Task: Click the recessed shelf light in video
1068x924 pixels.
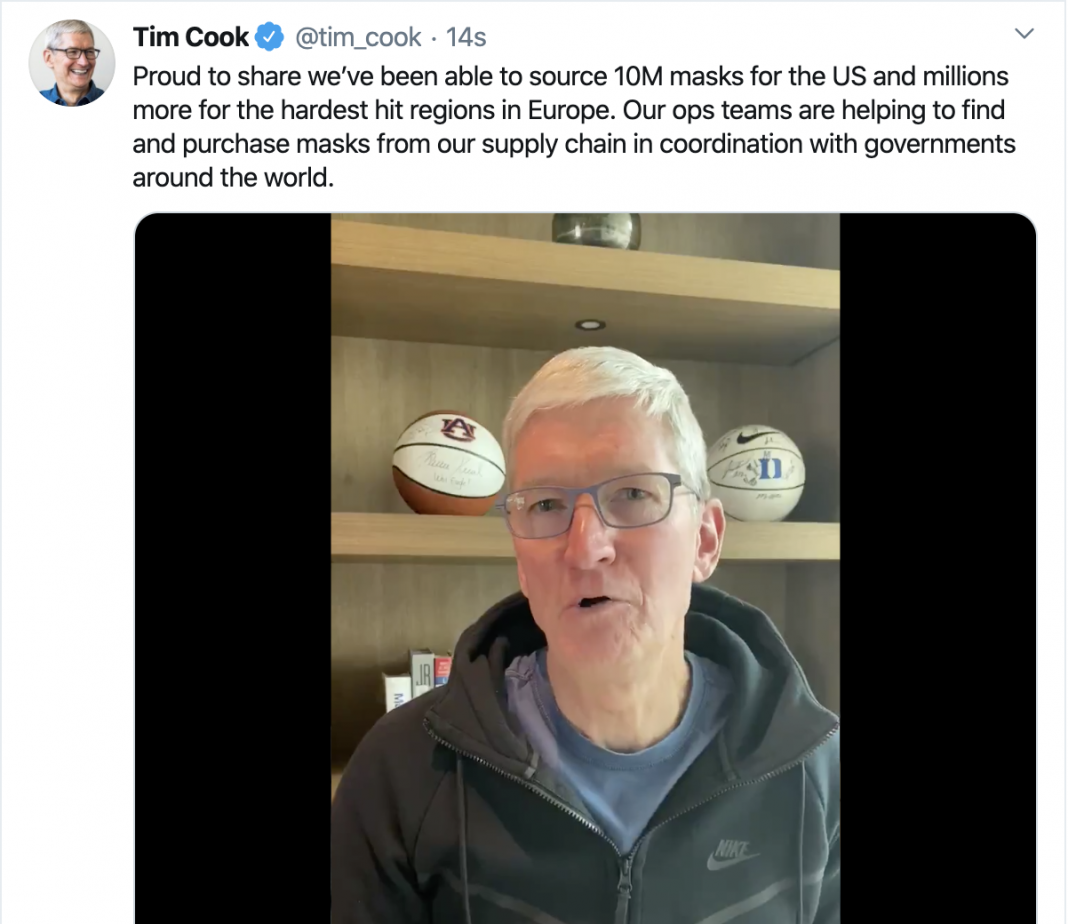Action: click(x=590, y=325)
